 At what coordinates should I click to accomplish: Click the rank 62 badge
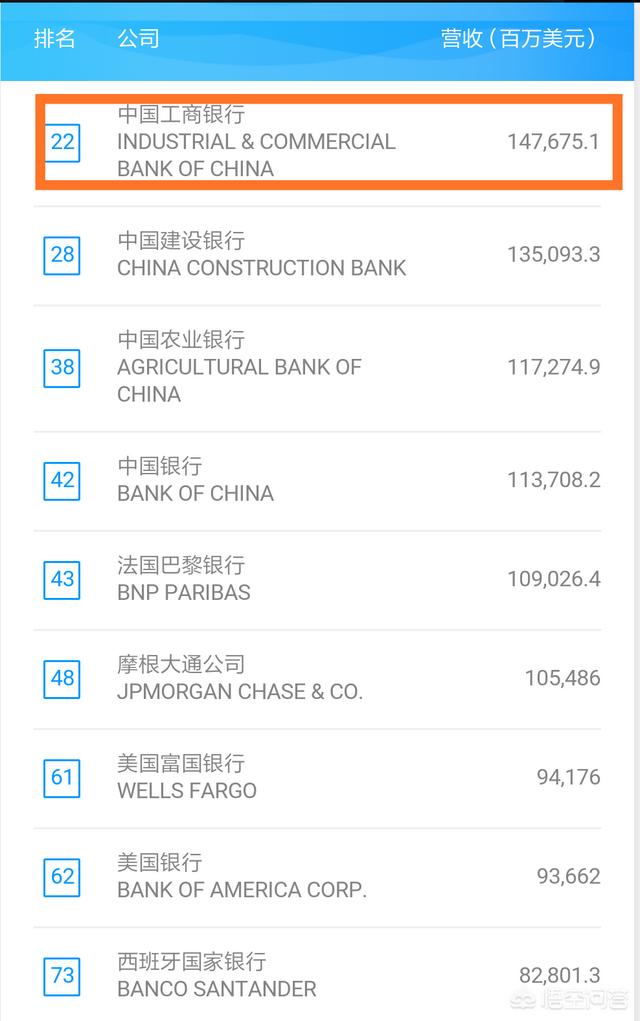click(62, 876)
